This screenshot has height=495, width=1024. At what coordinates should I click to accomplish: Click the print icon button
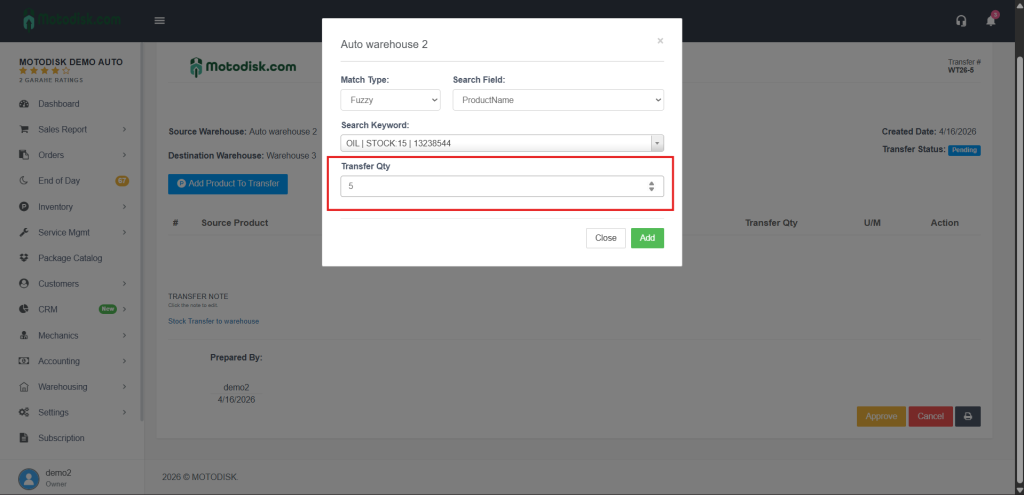(967, 416)
